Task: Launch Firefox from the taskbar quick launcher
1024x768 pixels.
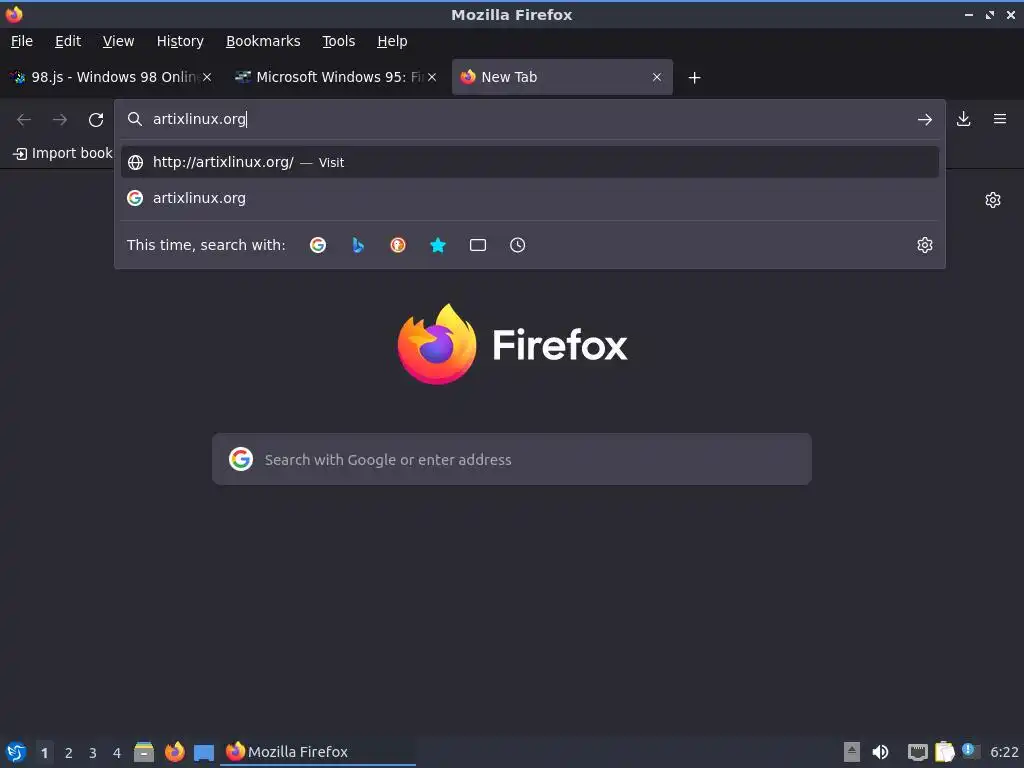Action: pyautogui.click(x=174, y=752)
